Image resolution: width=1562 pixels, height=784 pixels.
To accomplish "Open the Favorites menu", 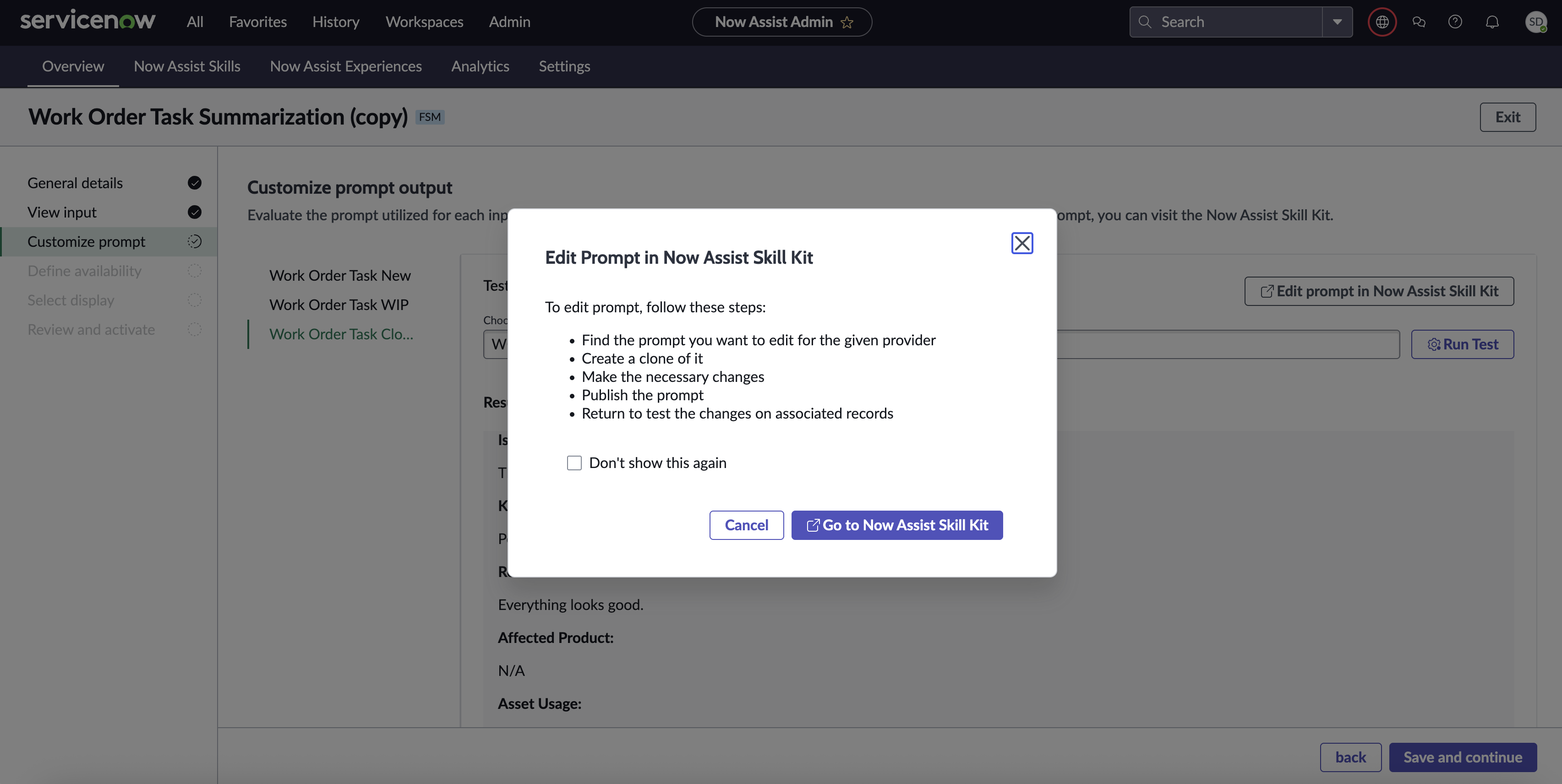I will tap(258, 22).
